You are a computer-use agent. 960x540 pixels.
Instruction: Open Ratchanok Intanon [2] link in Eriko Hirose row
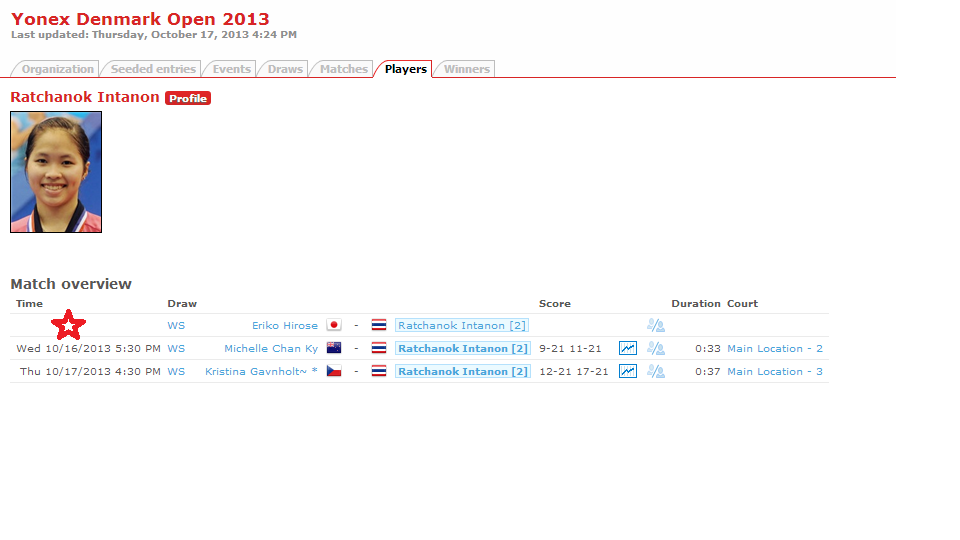pos(462,326)
